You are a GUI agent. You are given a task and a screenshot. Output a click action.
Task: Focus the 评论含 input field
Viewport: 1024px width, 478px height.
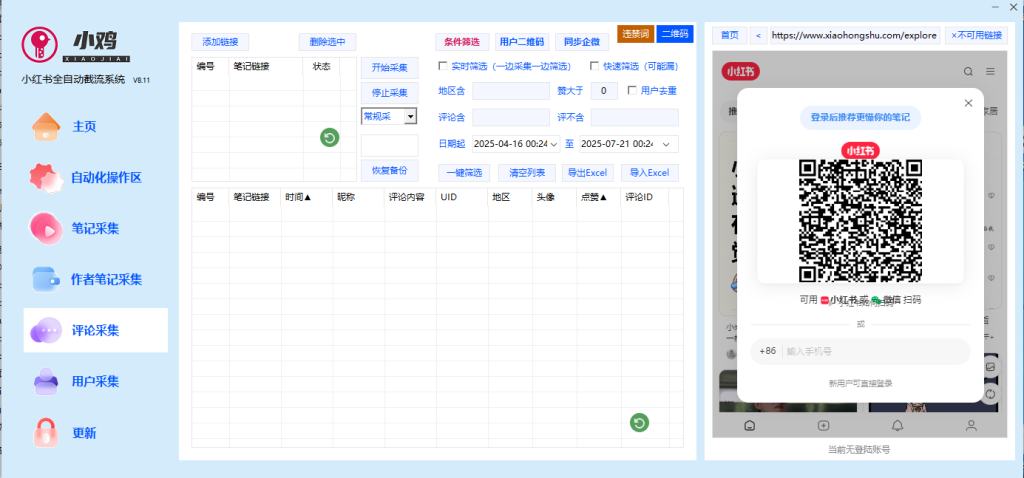pyautogui.click(x=511, y=118)
